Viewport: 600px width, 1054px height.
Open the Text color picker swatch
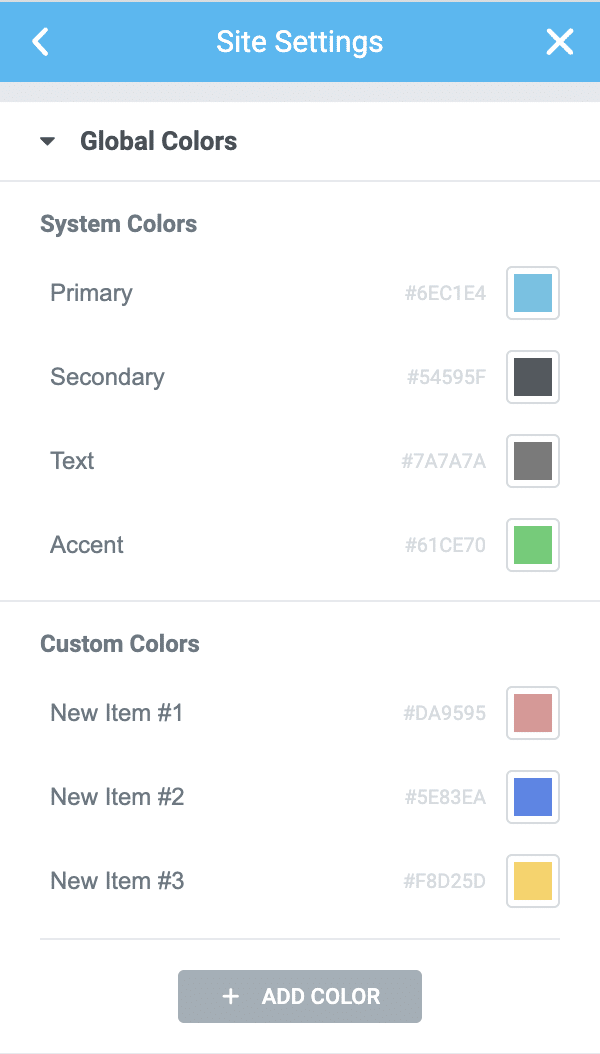(x=532, y=461)
